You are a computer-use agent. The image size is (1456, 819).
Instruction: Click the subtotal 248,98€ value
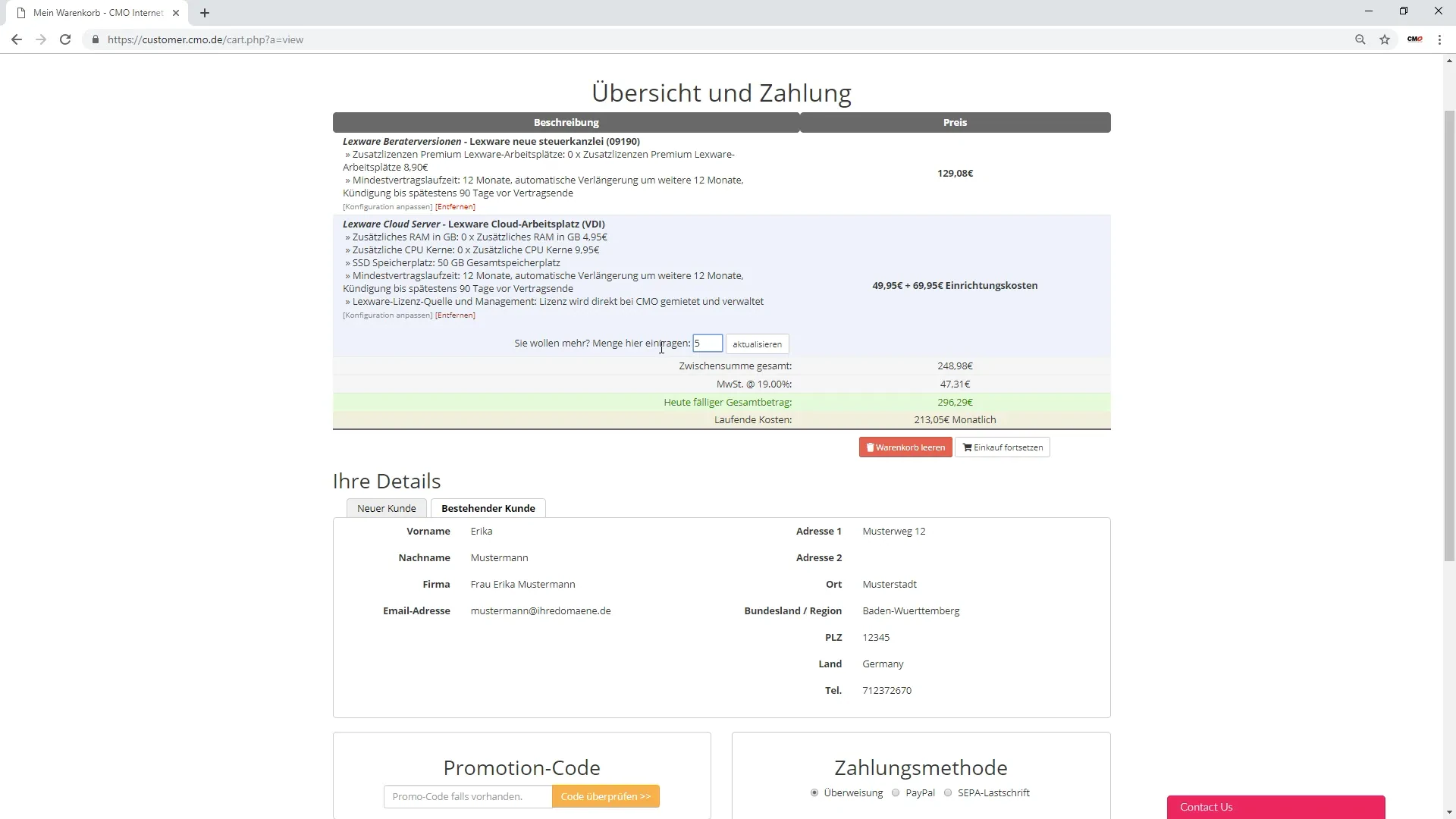coord(955,366)
